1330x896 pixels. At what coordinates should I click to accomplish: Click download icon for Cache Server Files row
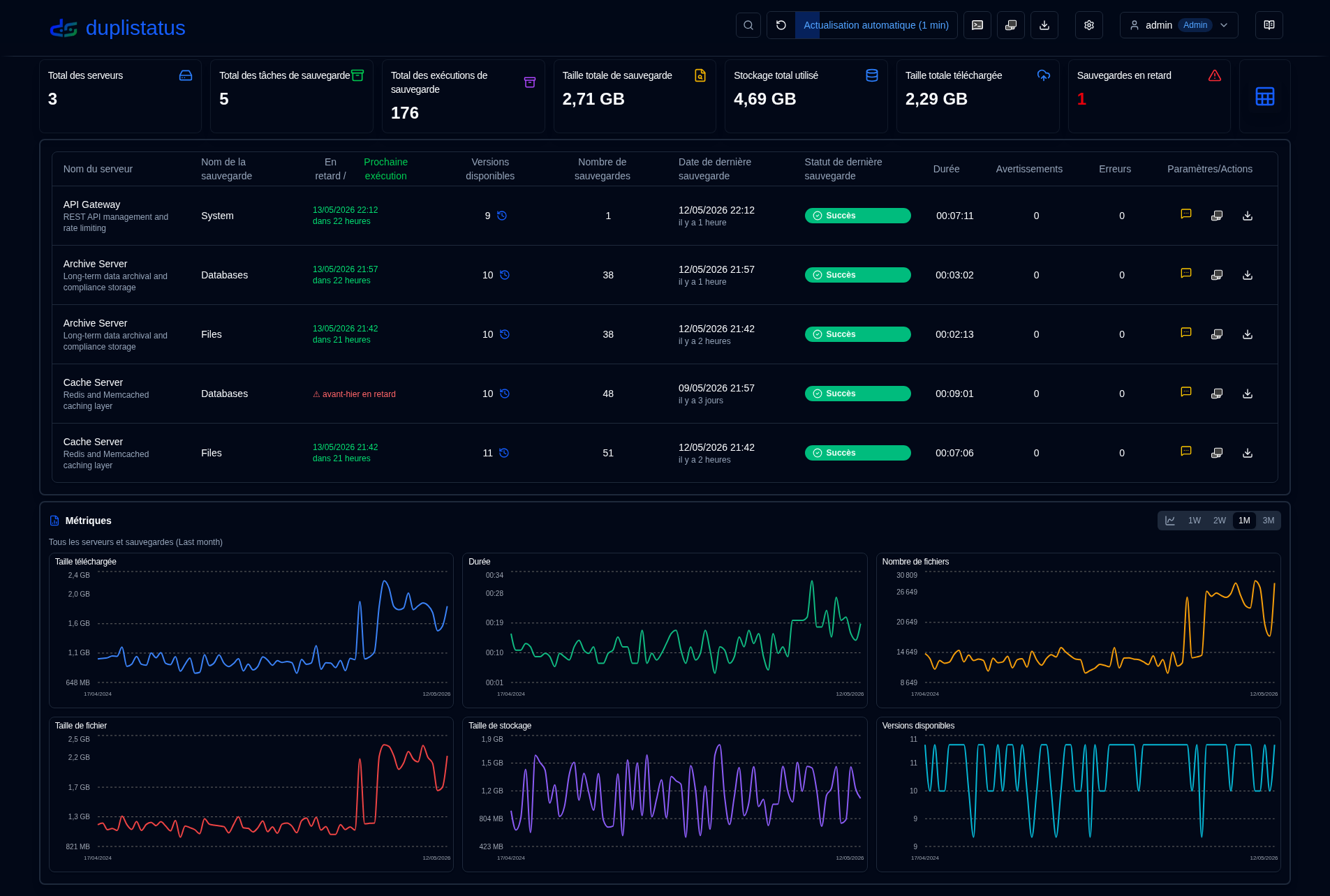(1248, 453)
